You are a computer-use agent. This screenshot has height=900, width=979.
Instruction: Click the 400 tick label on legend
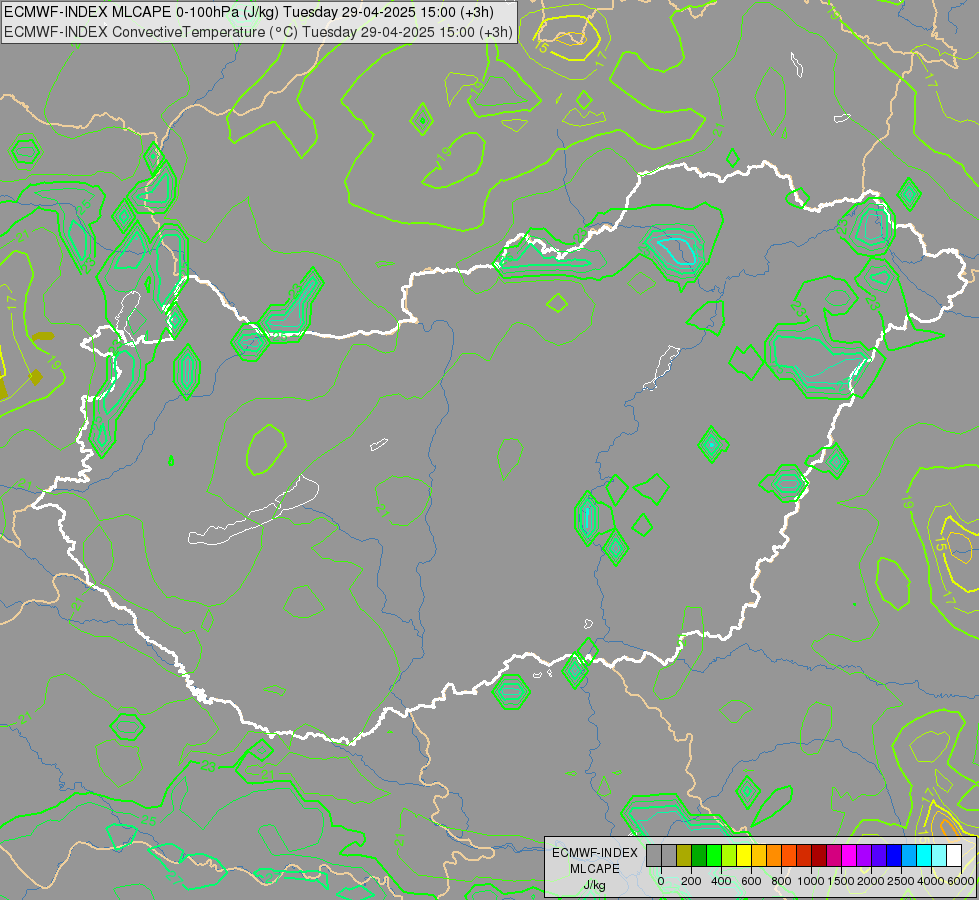[721, 881]
